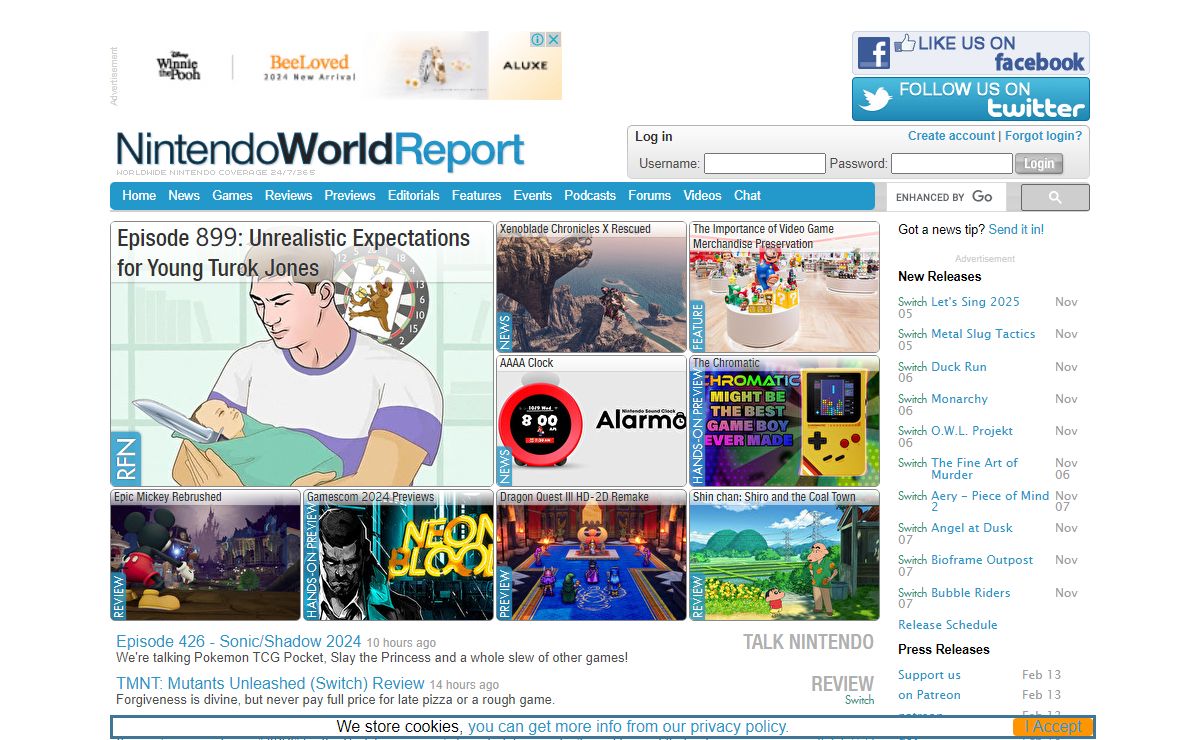Viewport: 1200px width, 740px height.
Task: Open the Reviews menu item
Action: pyautogui.click(x=289, y=196)
